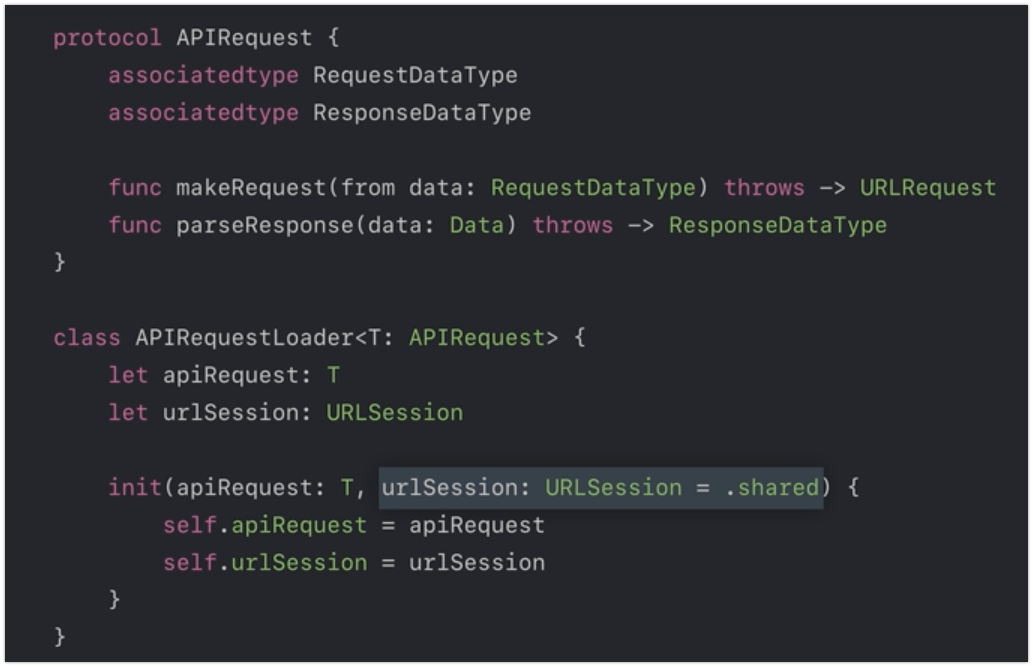The width and height of the screenshot is (1033, 667).
Task: Click 'apiRequest' in the 'let apiRequest: T' line
Action: click(x=230, y=375)
